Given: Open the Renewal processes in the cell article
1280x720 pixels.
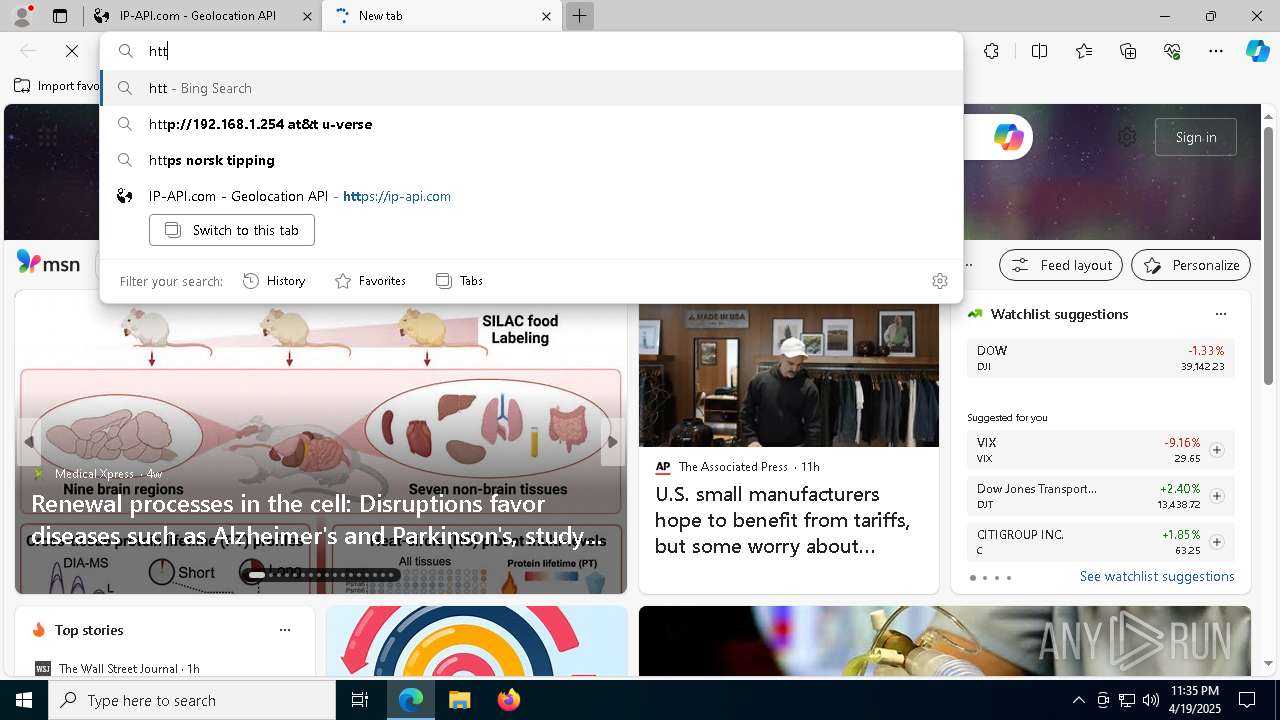Looking at the screenshot, I should click(x=317, y=520).
